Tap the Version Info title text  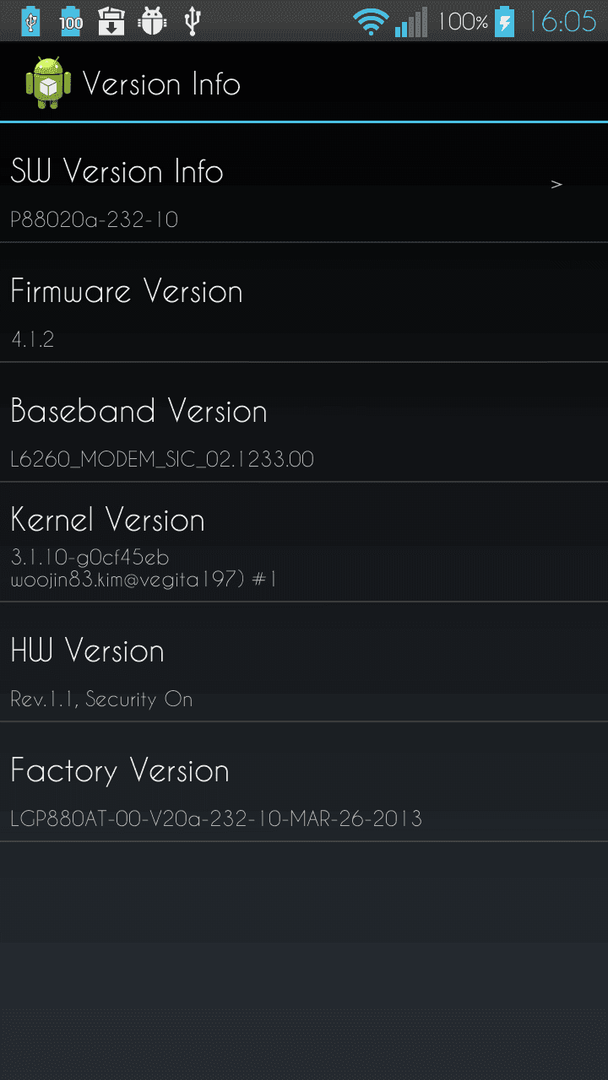coord(162,84)
